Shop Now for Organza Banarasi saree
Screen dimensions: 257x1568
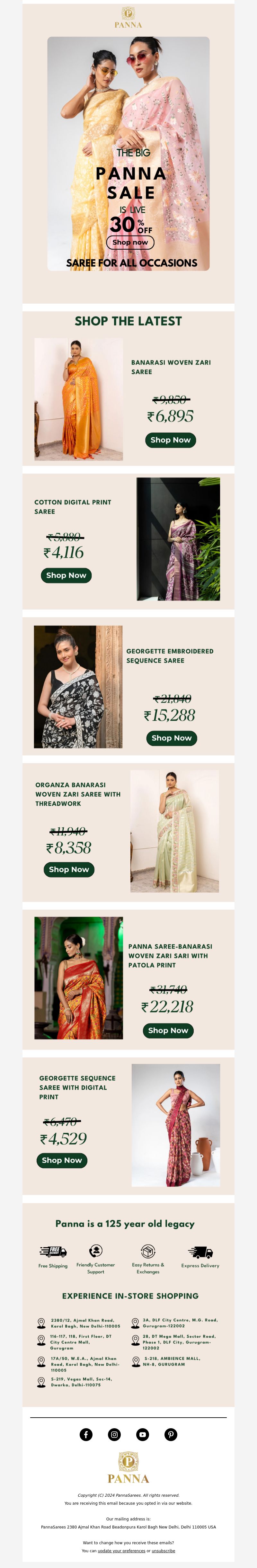tap(69, 869)
